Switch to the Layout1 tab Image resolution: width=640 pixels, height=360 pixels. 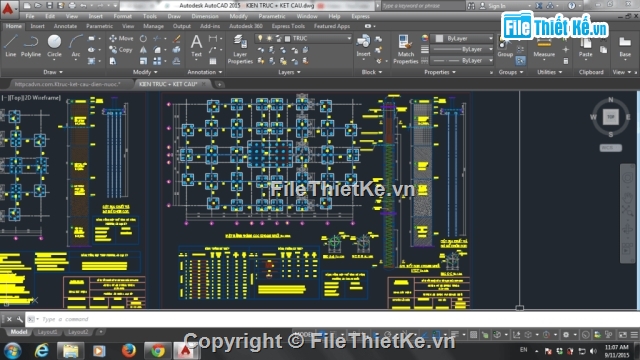pyautogui.click(x=47, y=332)
